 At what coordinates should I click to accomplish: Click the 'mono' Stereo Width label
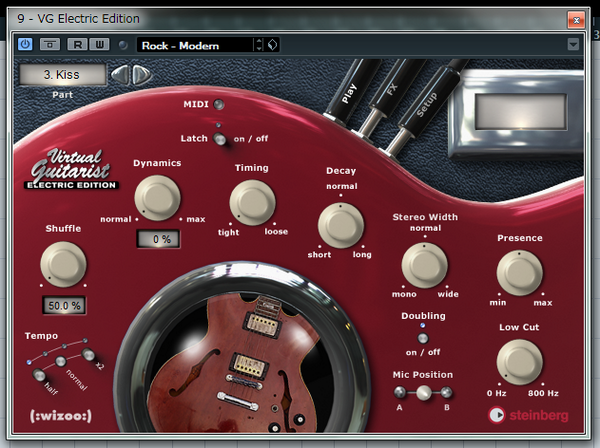[404, 294]
